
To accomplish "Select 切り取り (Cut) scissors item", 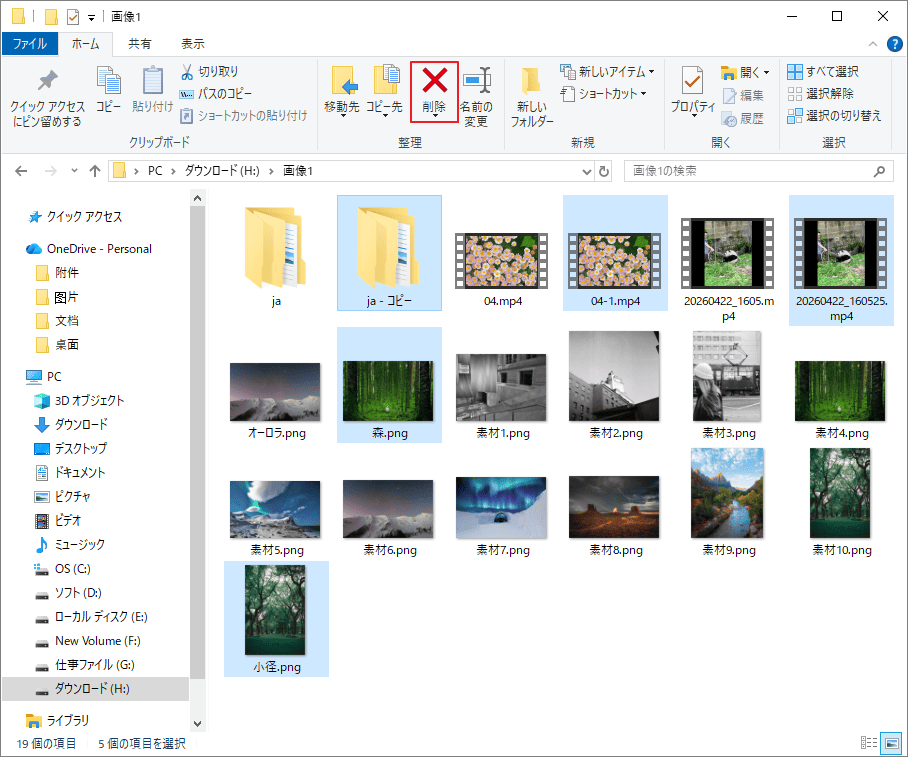I will click(210, 71).
